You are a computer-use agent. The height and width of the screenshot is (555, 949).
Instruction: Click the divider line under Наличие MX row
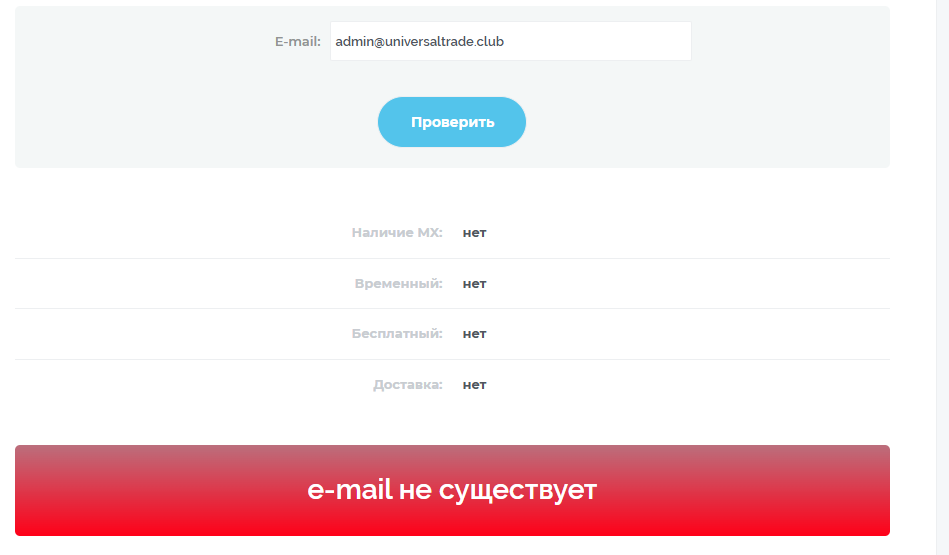452,258
